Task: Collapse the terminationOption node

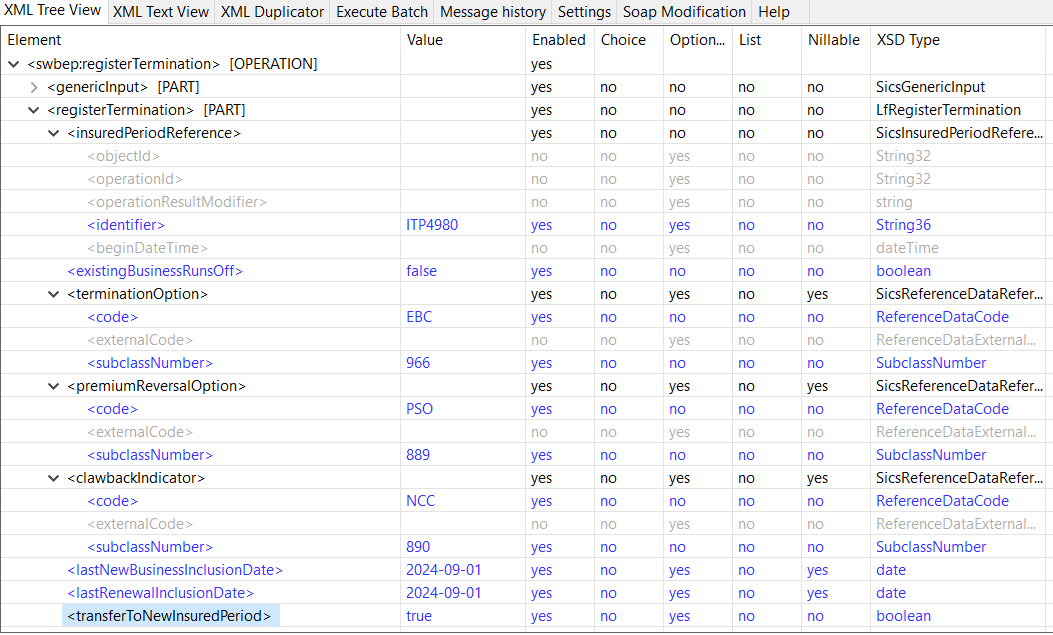Action: point(54,294)
